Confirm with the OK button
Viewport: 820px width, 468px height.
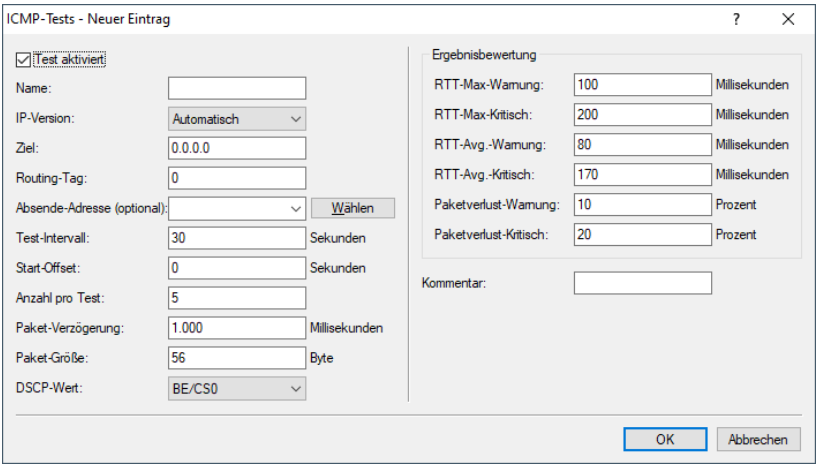pyautogui.click(x=665, y=439)
